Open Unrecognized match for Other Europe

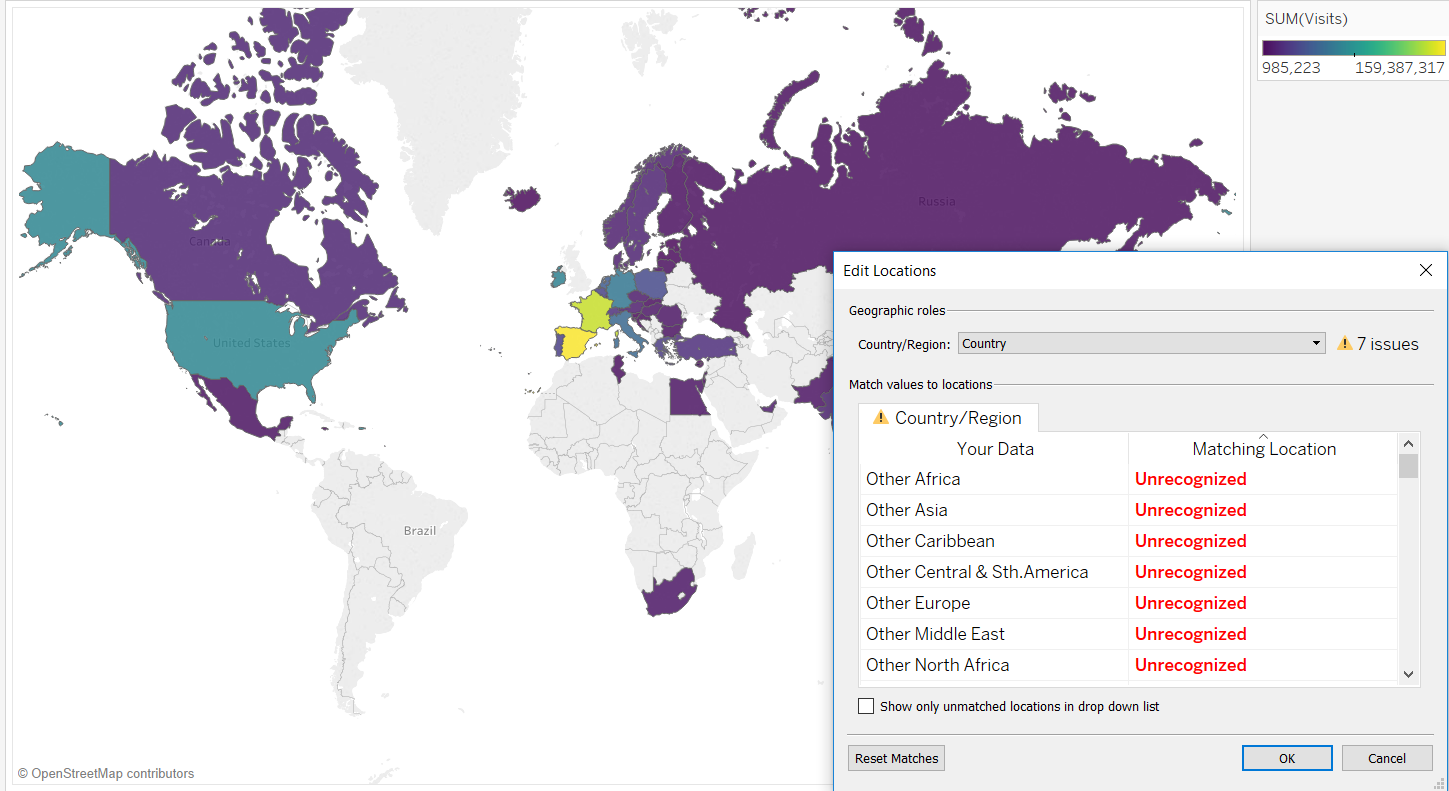(x=1190, y=603)
